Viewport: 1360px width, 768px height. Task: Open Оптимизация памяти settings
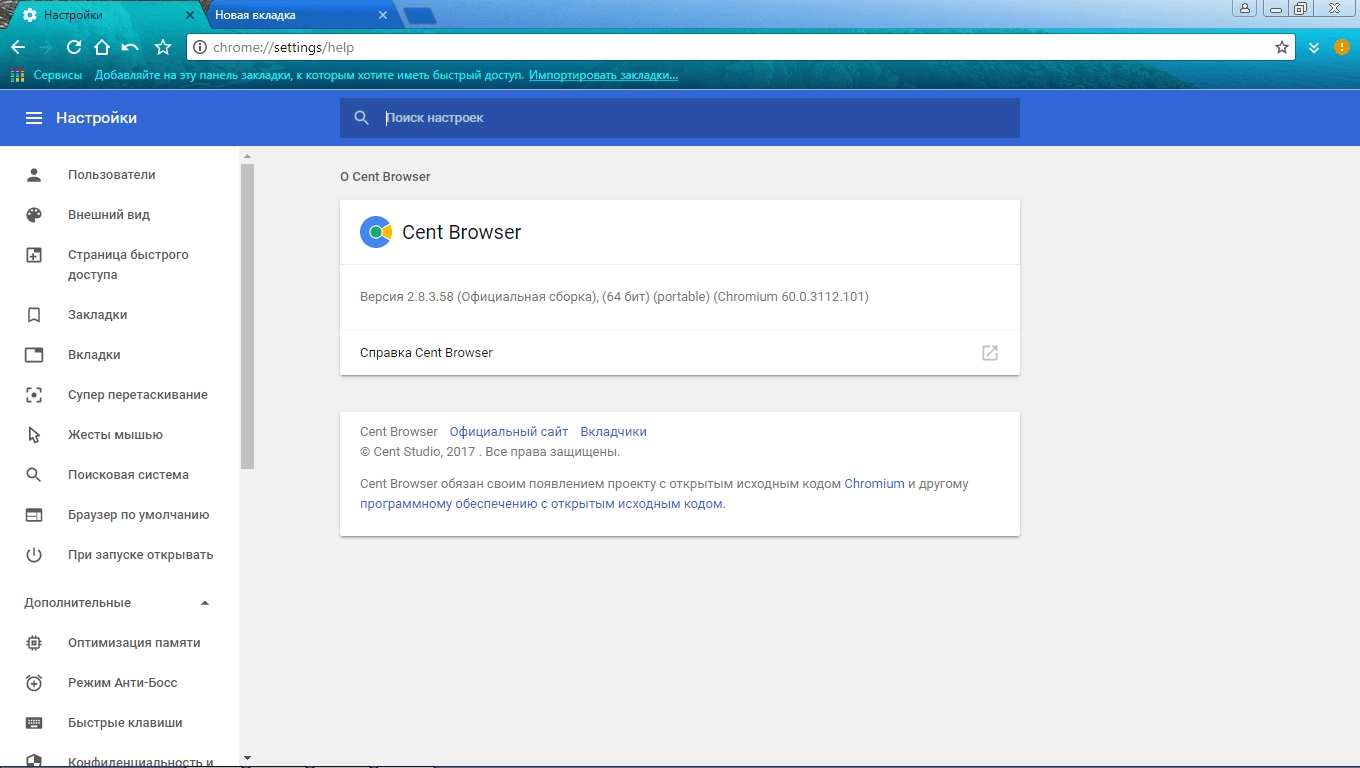[x=134, y=643]
